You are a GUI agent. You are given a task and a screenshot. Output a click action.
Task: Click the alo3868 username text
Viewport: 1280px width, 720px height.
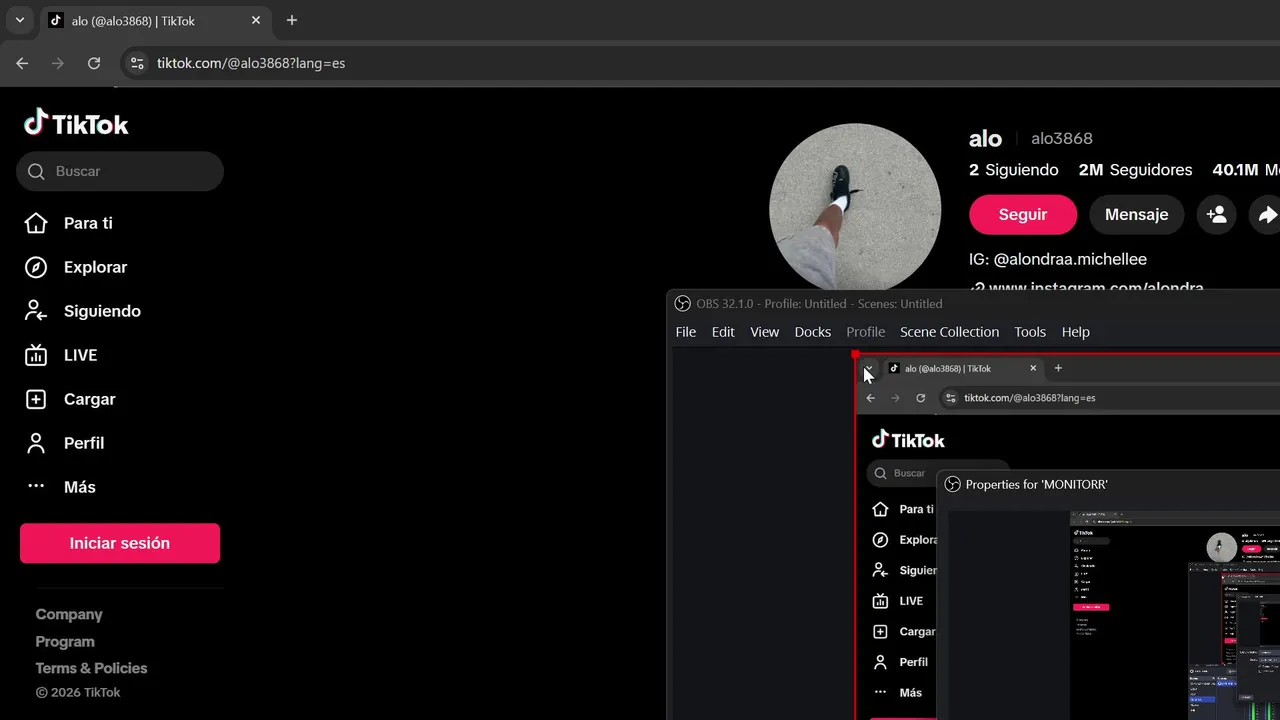[1062, 138]
